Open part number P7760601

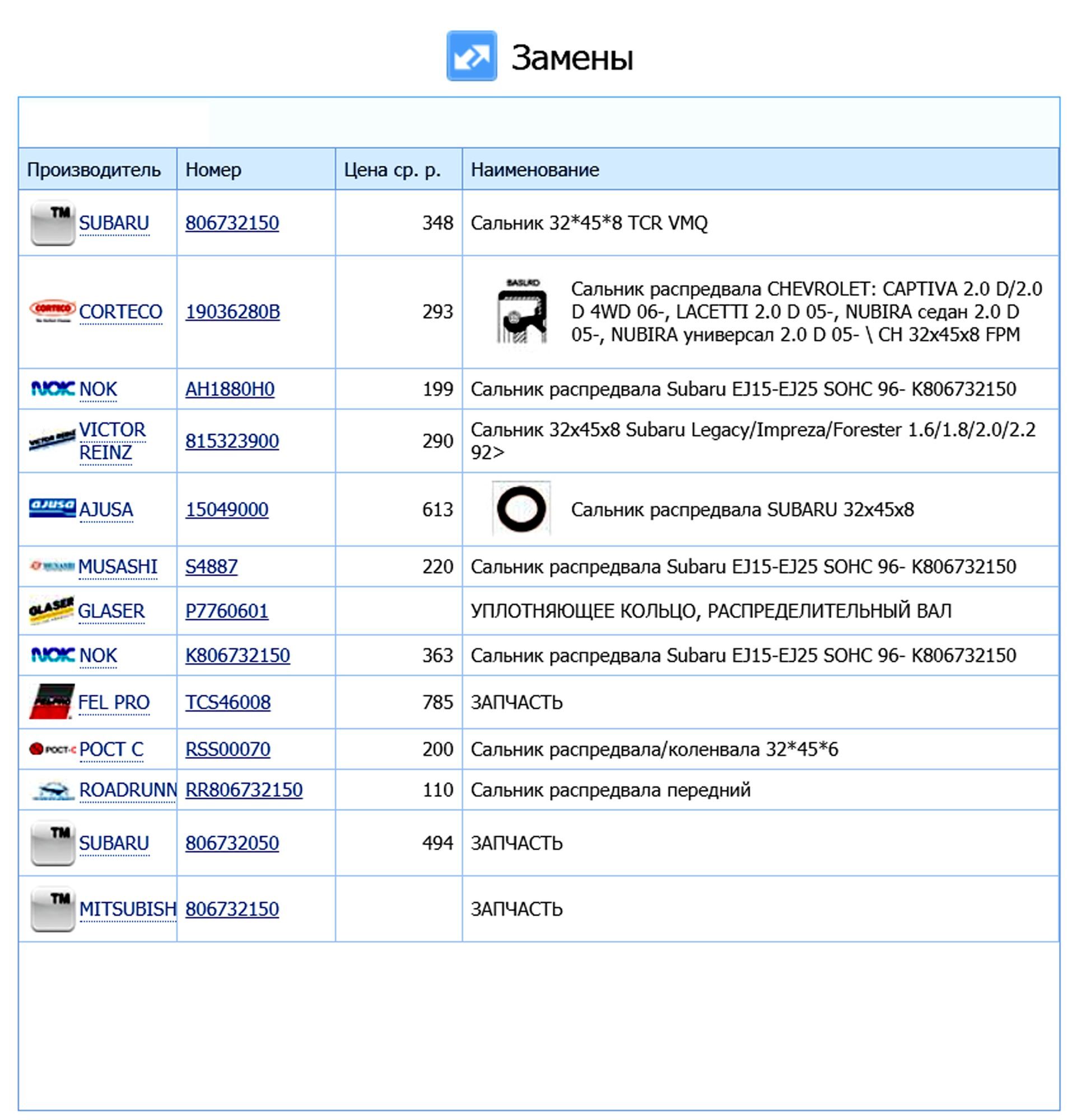pos(227,610)
